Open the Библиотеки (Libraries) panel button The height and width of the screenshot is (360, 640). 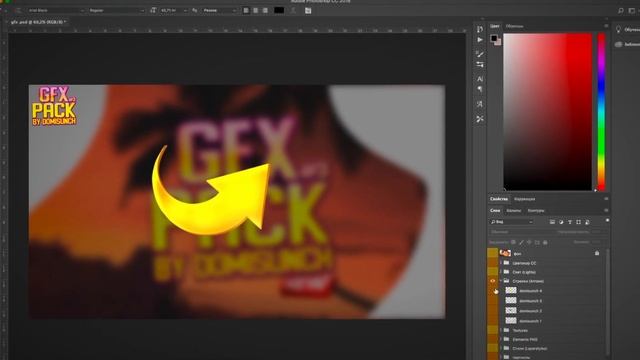click(627, 44)
